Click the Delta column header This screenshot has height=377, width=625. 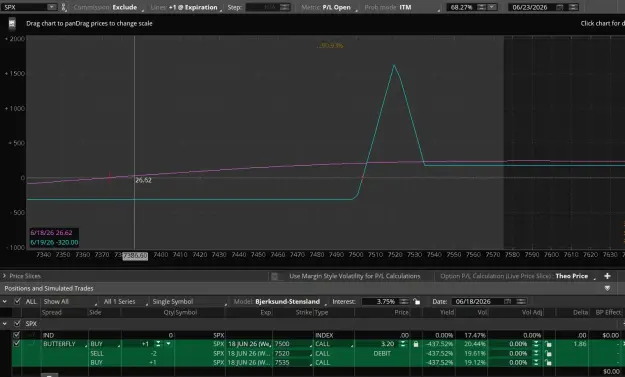point(581,312)
